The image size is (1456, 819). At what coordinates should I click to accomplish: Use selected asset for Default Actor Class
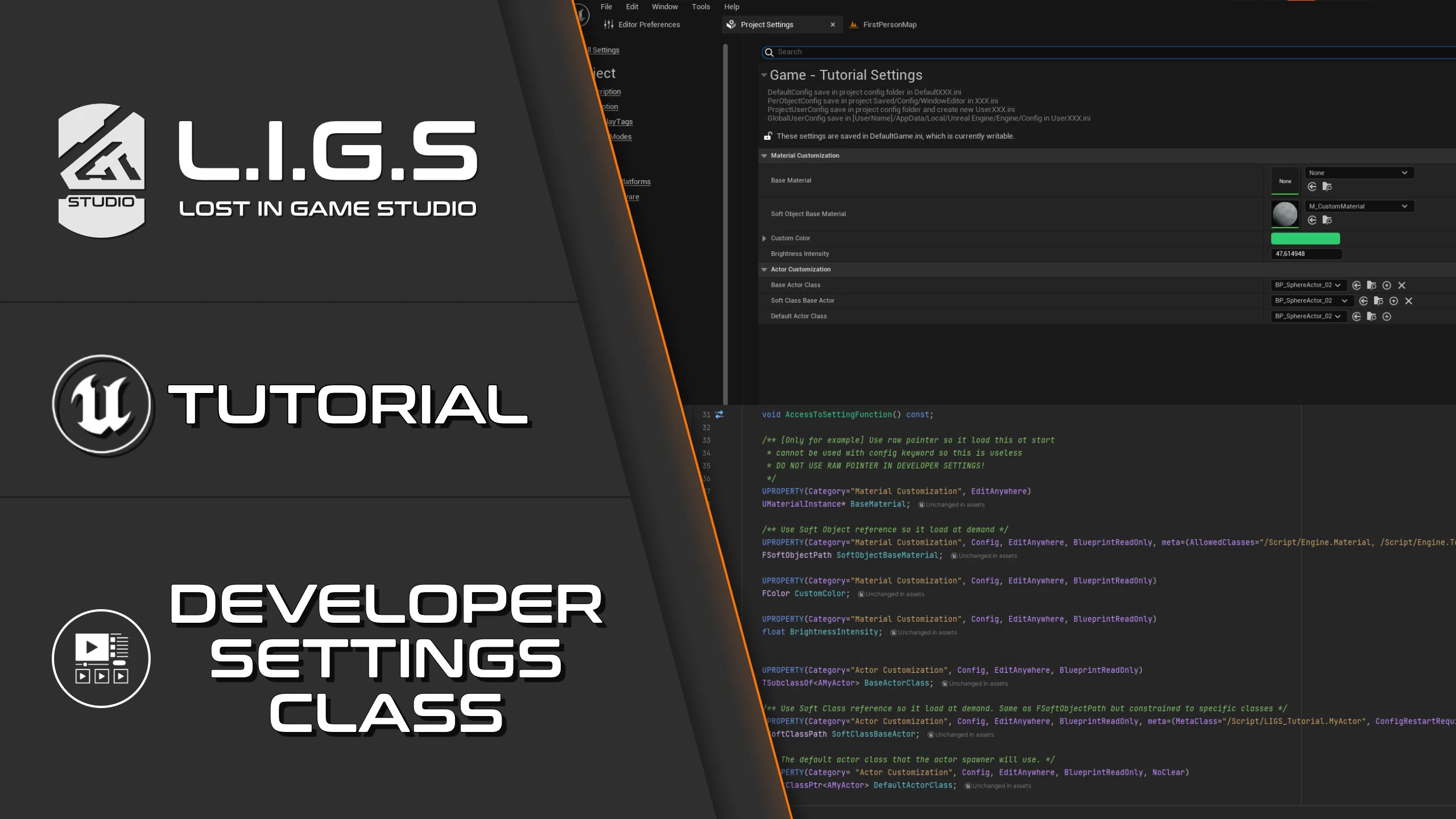(1356, 317)
